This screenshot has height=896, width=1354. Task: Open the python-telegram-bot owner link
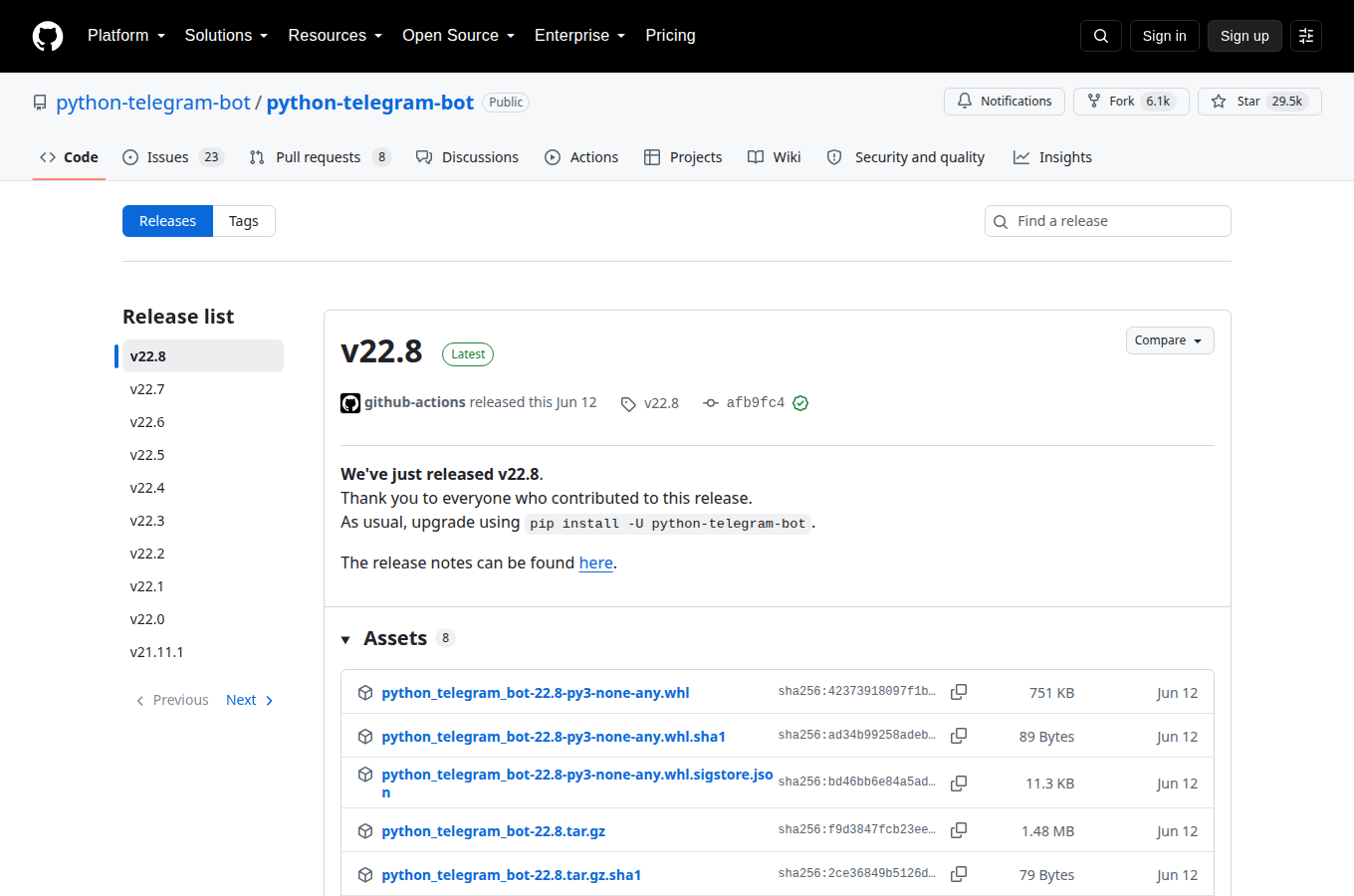[x=153, y=103]
